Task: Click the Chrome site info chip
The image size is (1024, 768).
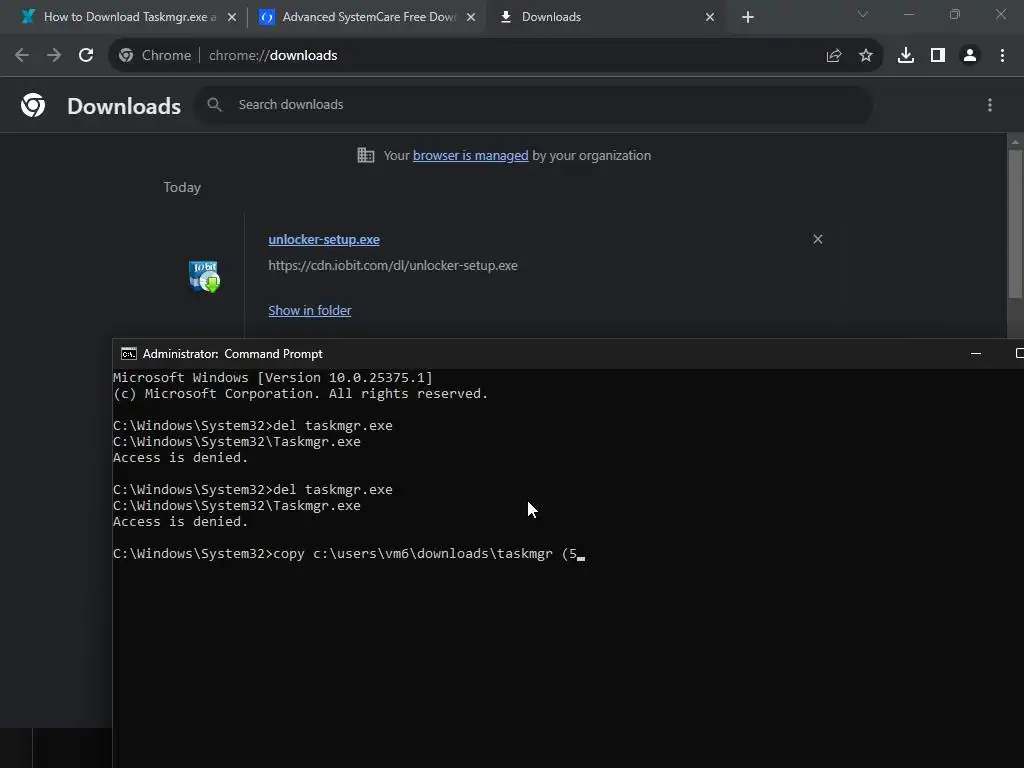Action: tap(155, 56)
